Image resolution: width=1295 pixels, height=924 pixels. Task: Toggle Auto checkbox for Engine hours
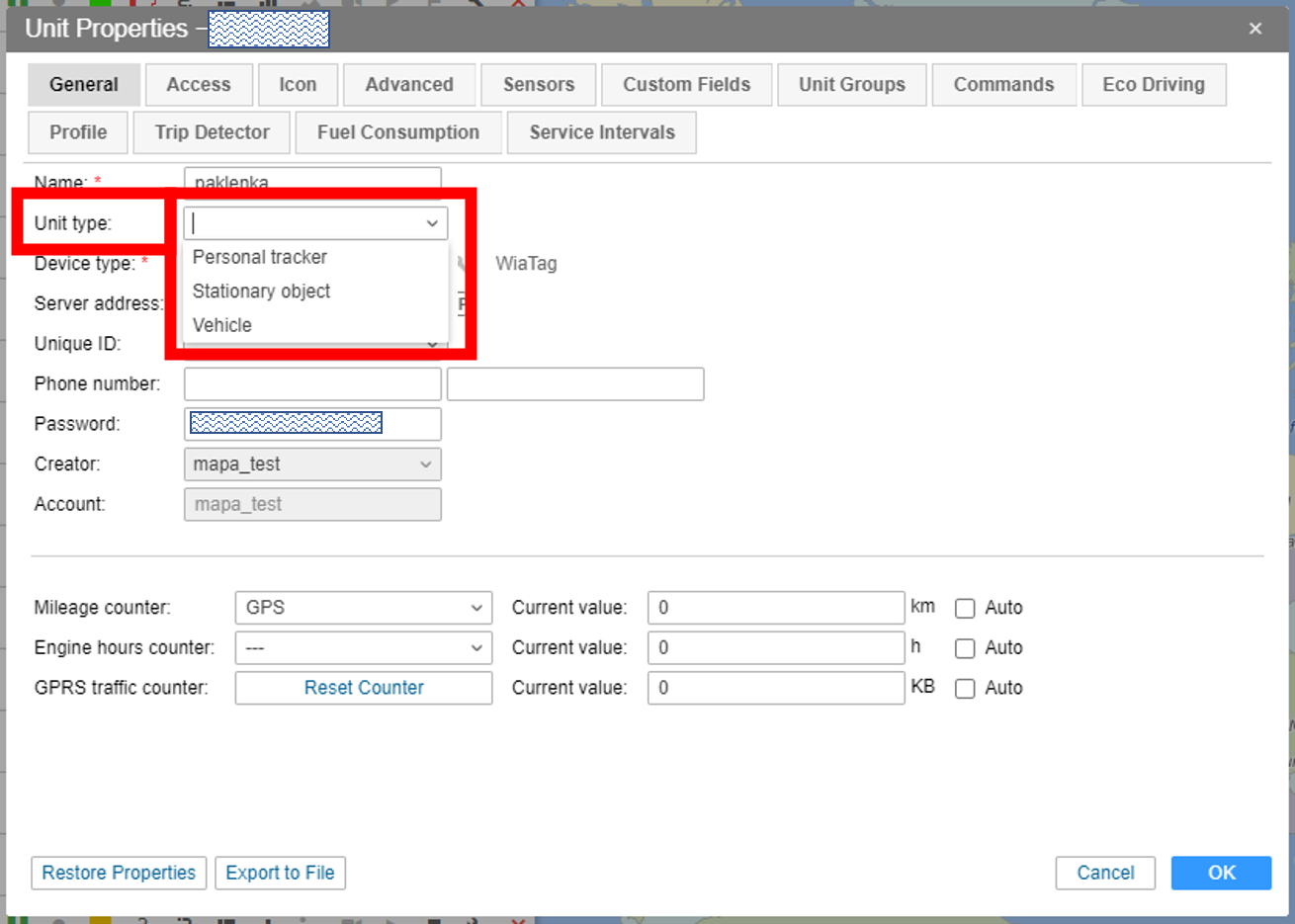coord(965,648)
